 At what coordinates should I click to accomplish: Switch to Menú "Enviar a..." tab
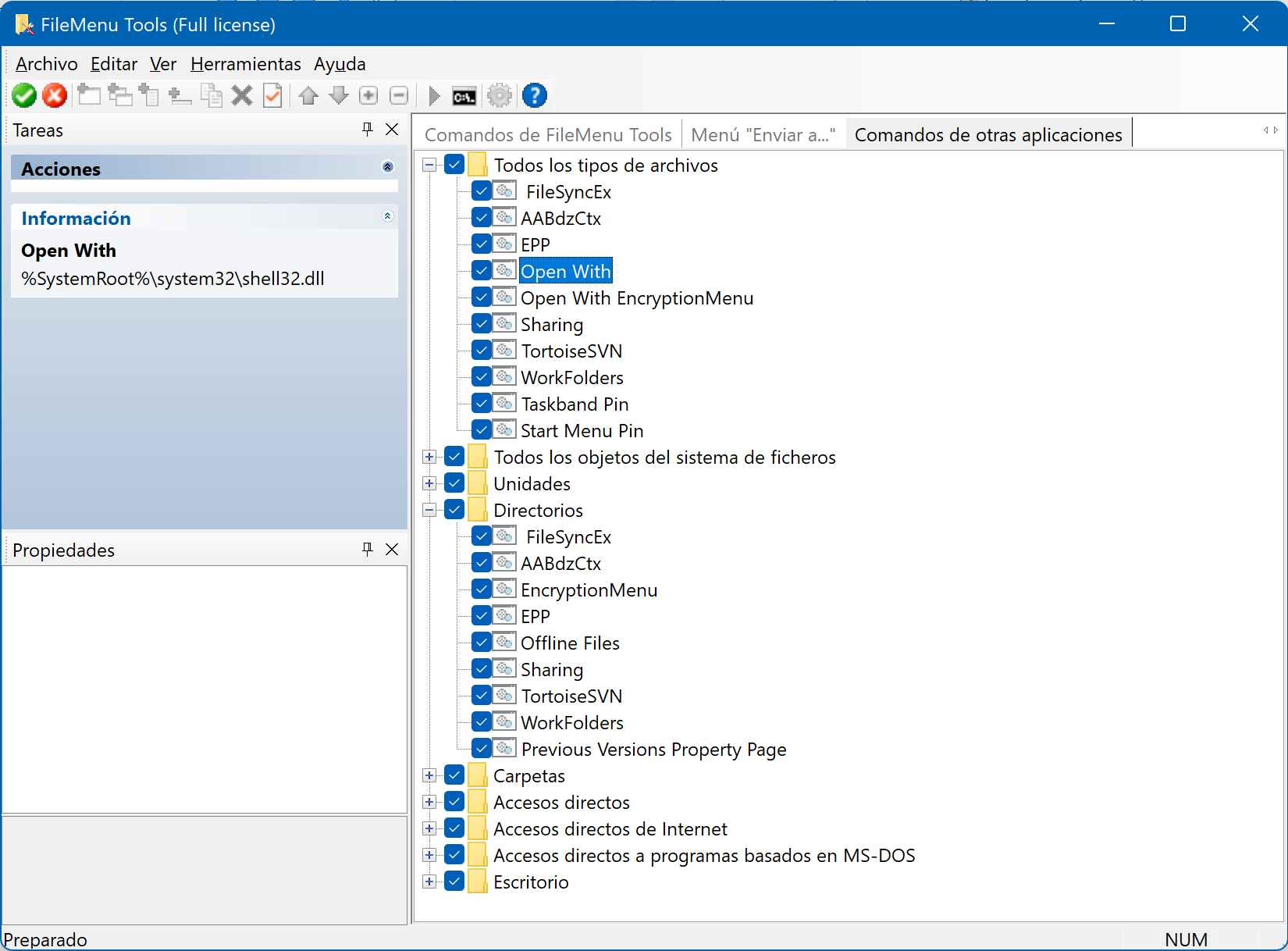pos(763,135)
